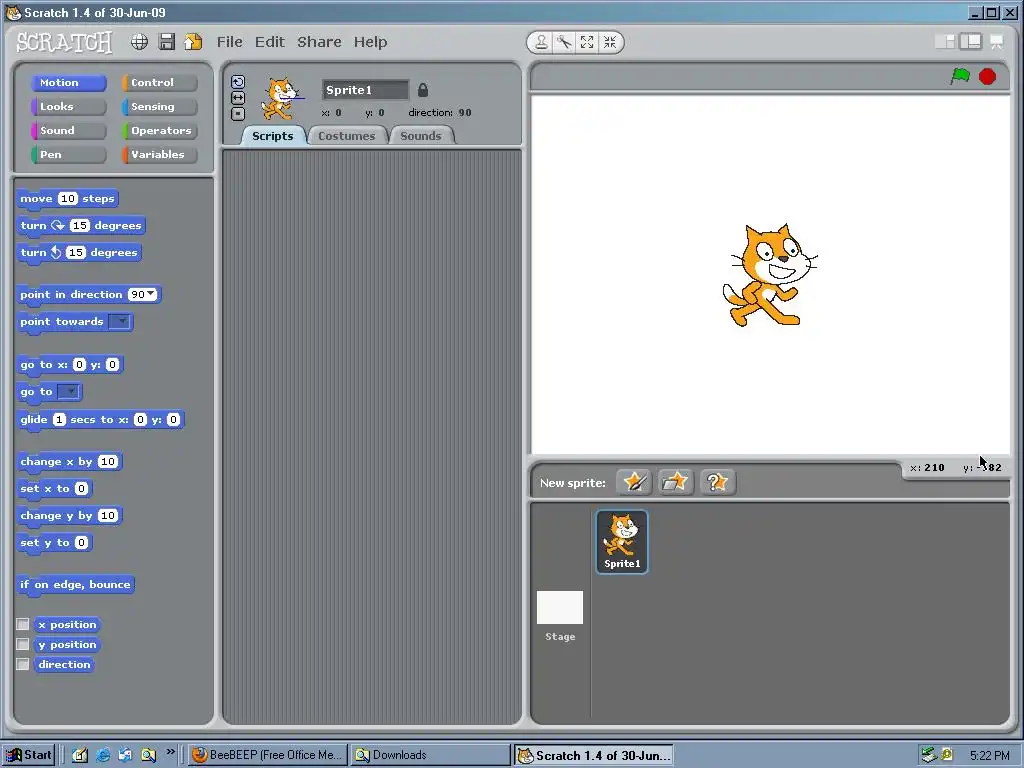The width and height of the screenshot is (1024, 768).
Task: Click the network system tray icon
Action: 928,755
